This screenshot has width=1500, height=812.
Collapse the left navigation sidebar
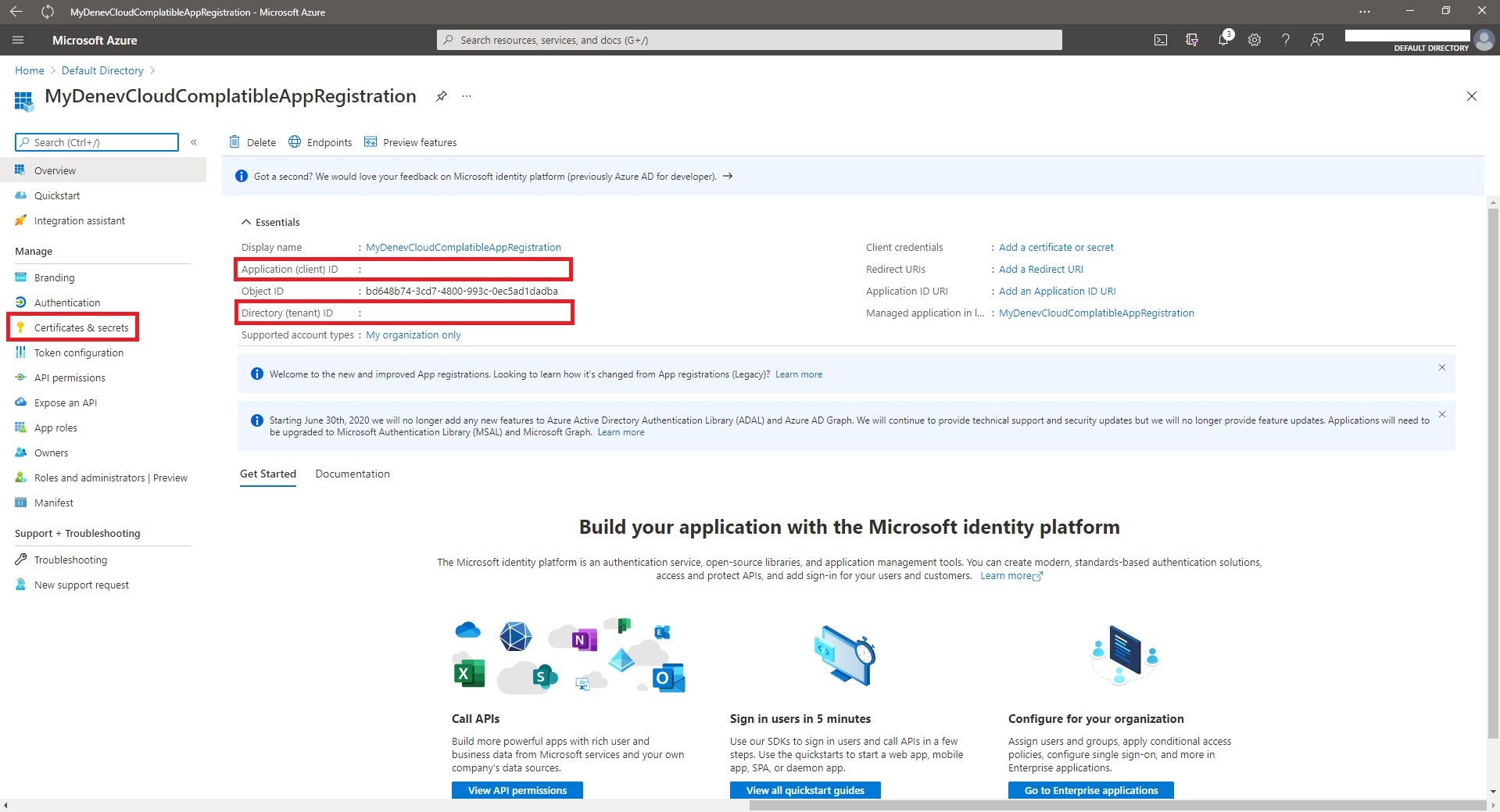194,142
